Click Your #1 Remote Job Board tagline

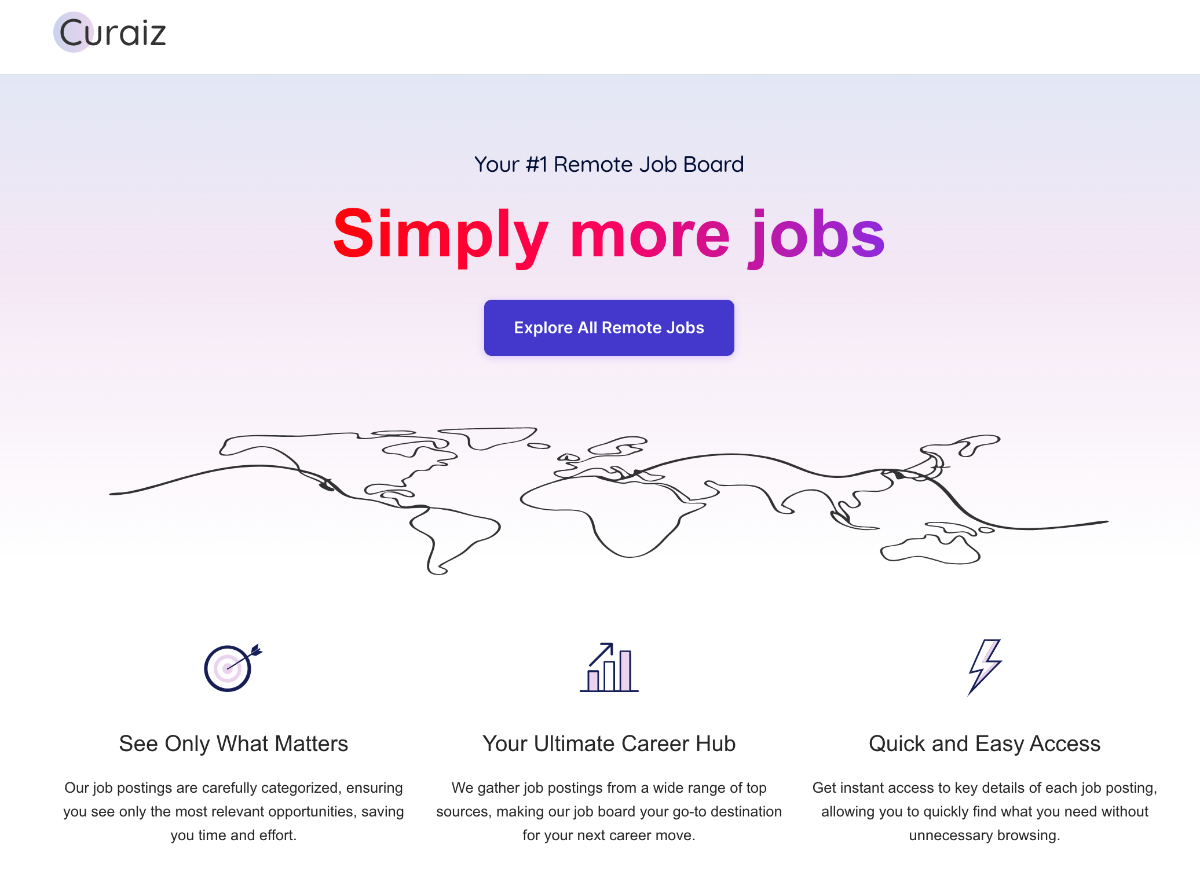click(609, 164)
